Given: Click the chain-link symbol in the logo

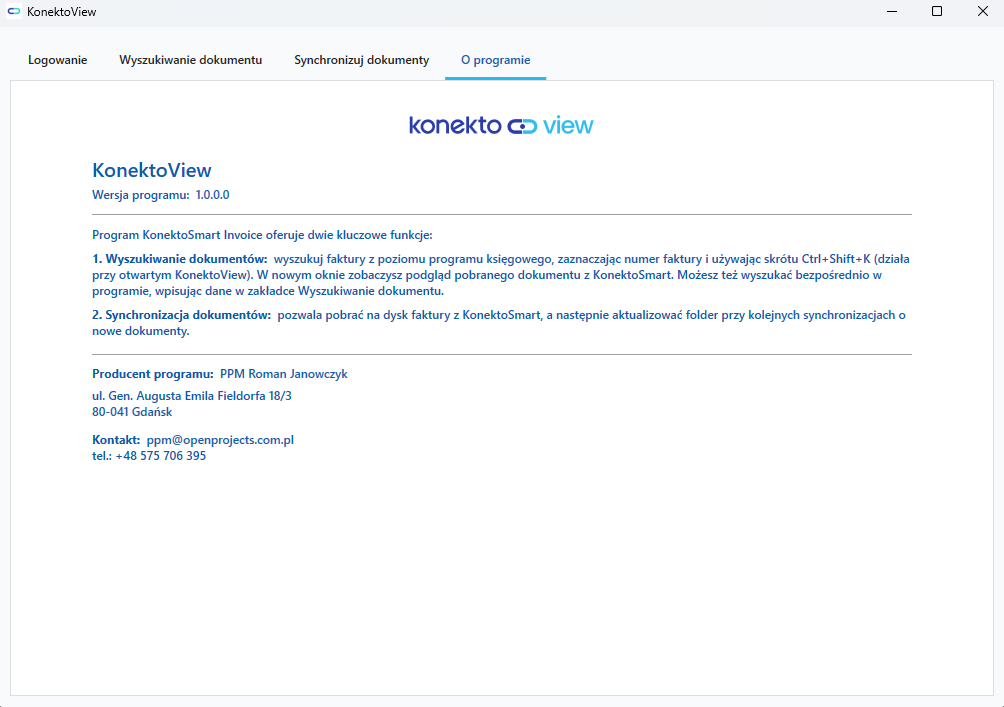Looking at the screenshot, I should point(522,126).
